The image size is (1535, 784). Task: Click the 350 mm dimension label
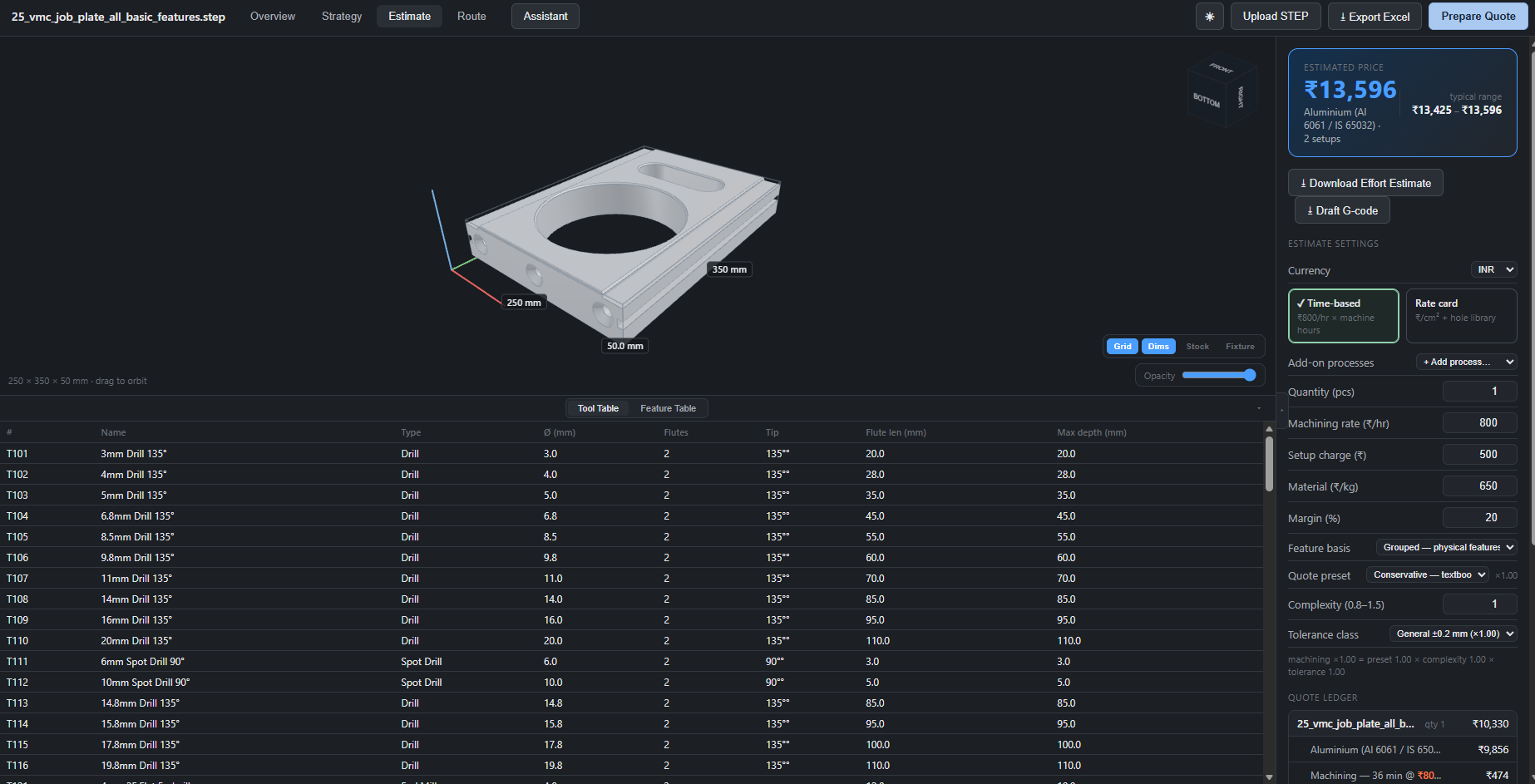729,269
